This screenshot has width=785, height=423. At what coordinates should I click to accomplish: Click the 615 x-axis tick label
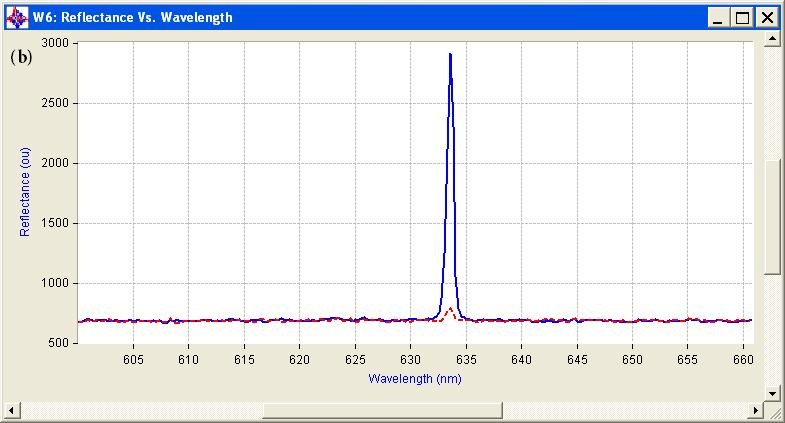(244, 359)
